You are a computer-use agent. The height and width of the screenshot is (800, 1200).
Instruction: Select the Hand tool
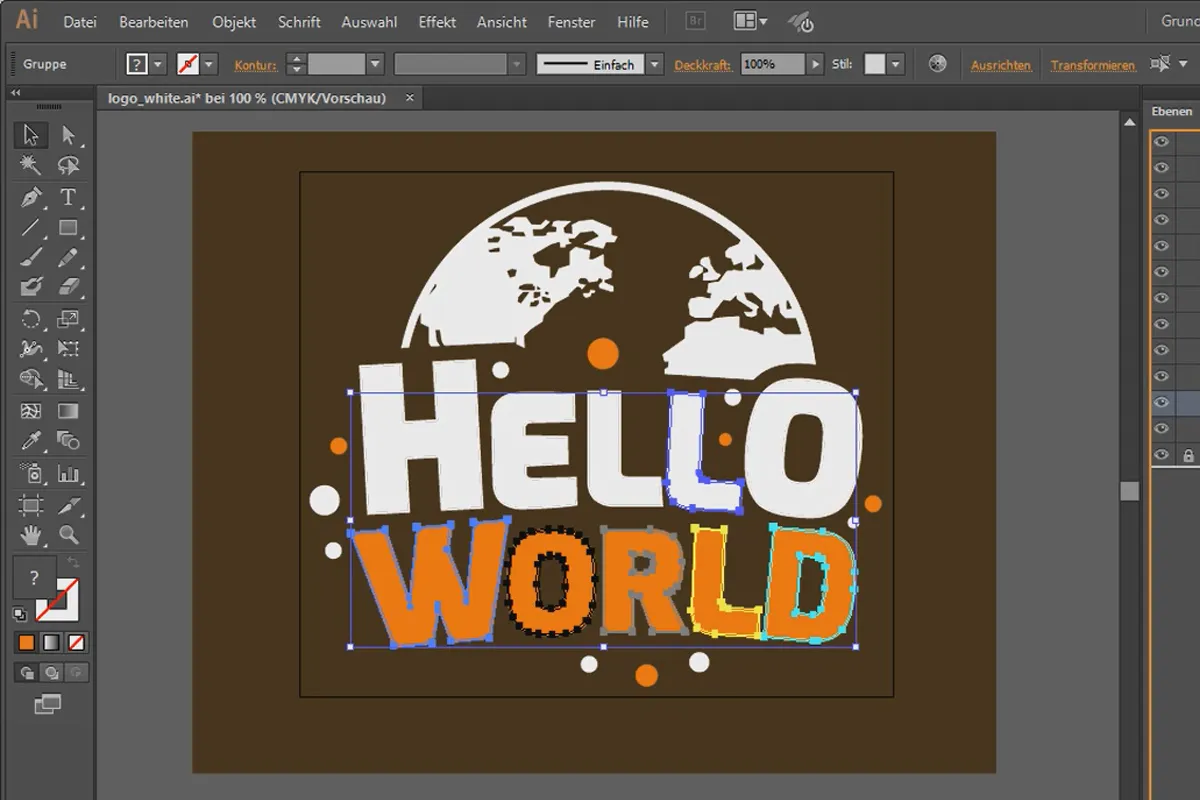point(31,535)
